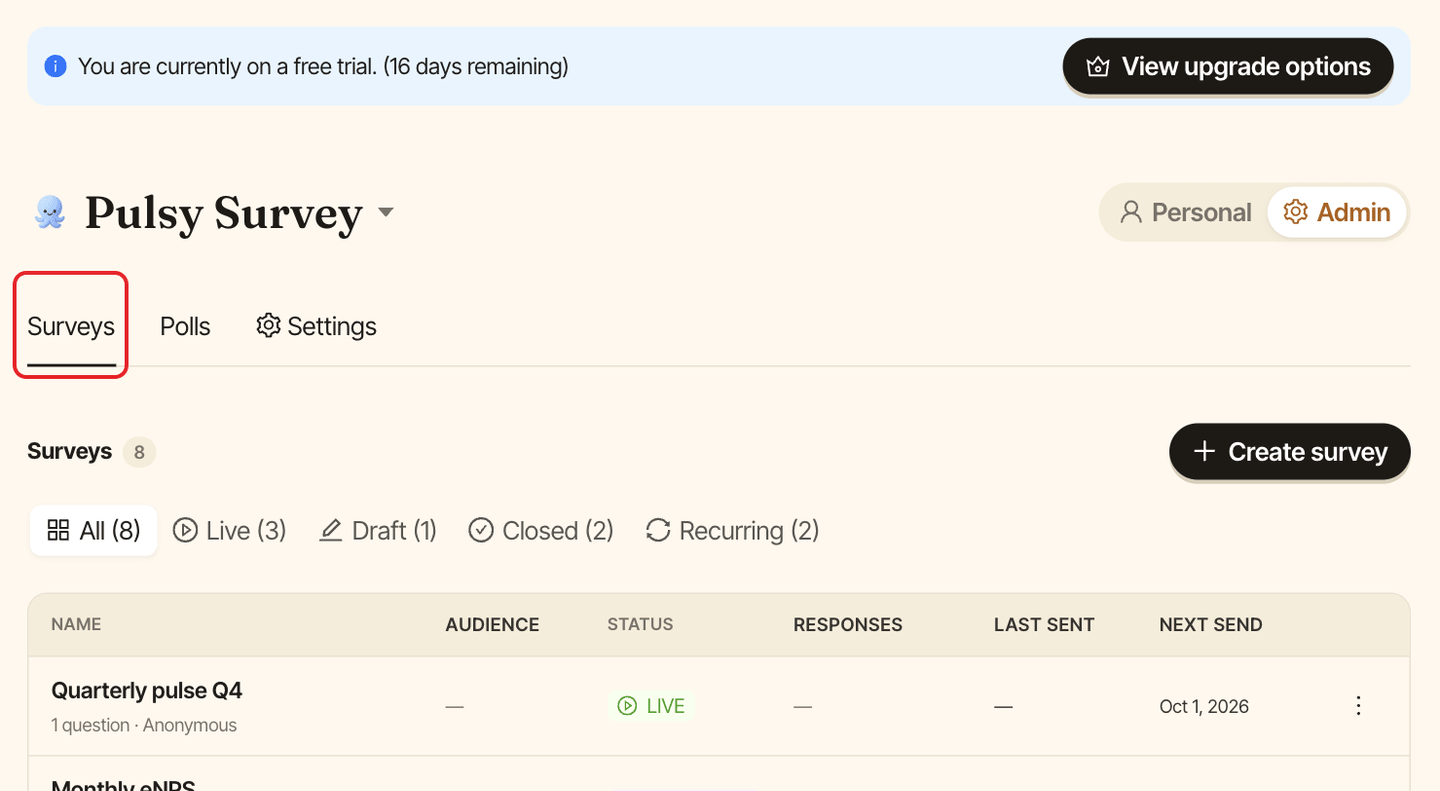Viewport: 1440px width, 791px height.
Task: Click the '1 question · Anonymous' subtitle
Action: (x=144, y=725)
